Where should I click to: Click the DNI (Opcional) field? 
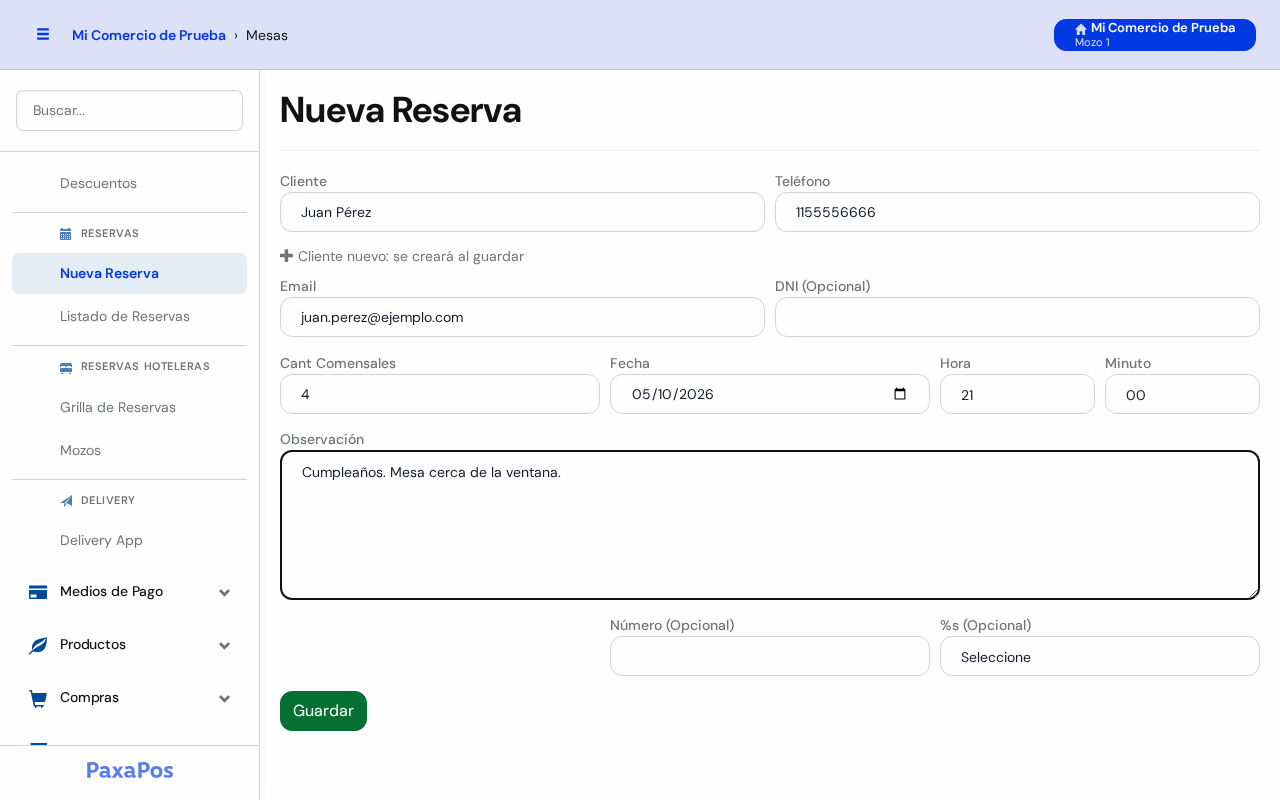(1017, 317)
